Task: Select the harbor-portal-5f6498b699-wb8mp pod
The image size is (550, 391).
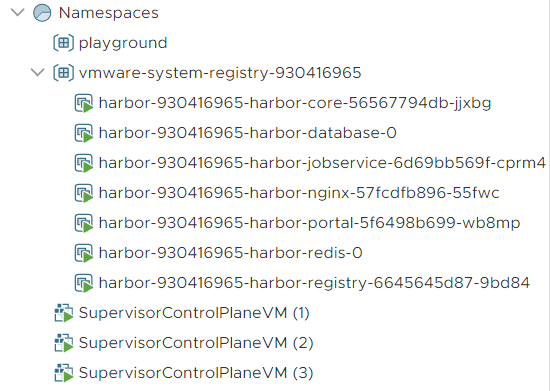Action: (309, 223)
